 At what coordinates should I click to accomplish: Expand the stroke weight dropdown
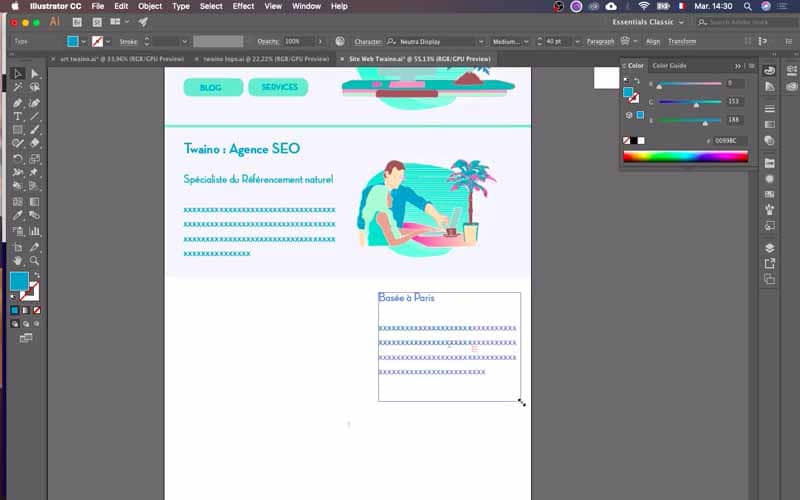point(185,41)
